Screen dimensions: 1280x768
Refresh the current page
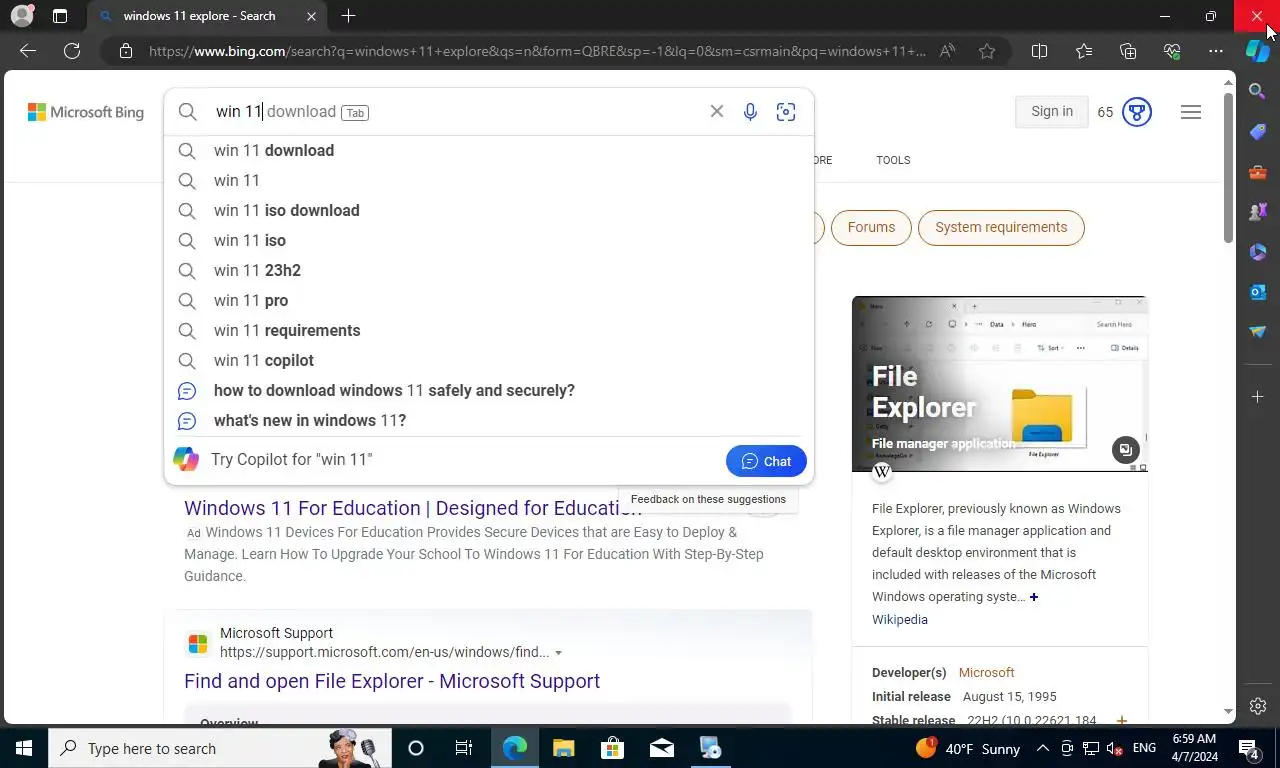[72, 51]
